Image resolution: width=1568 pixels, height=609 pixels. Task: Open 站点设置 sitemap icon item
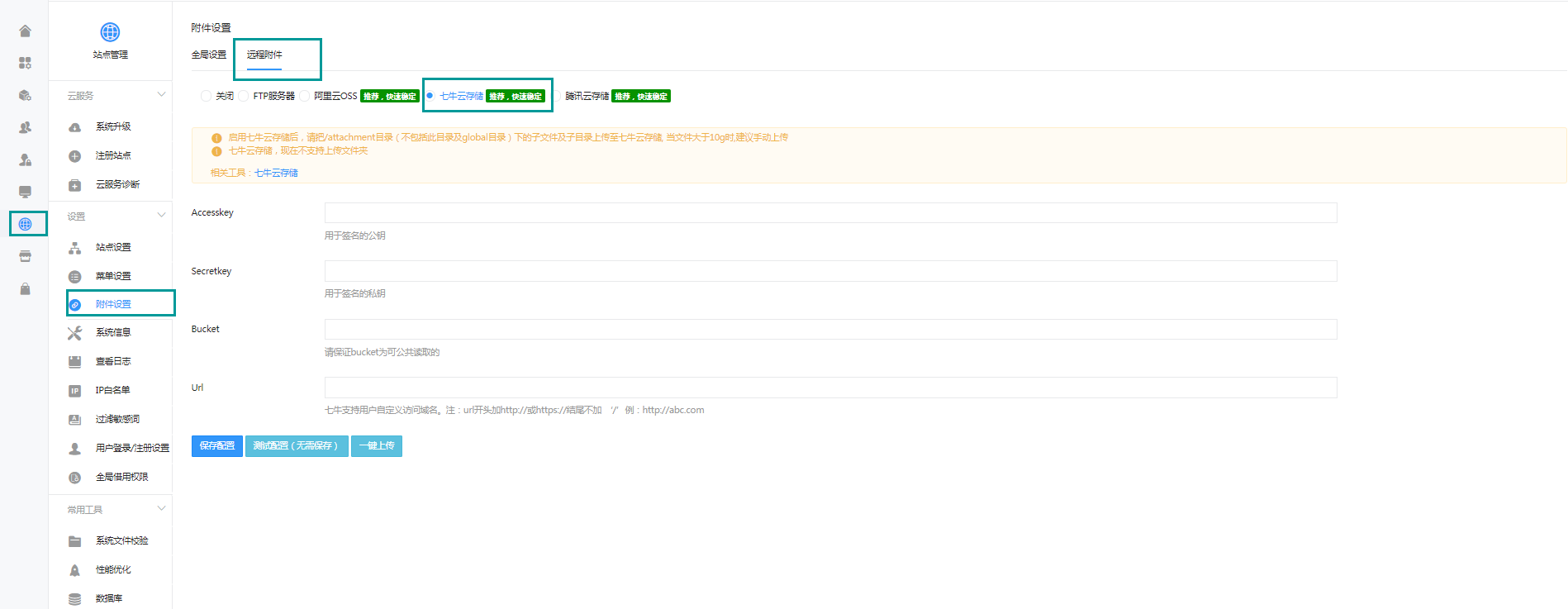[74, 248]
